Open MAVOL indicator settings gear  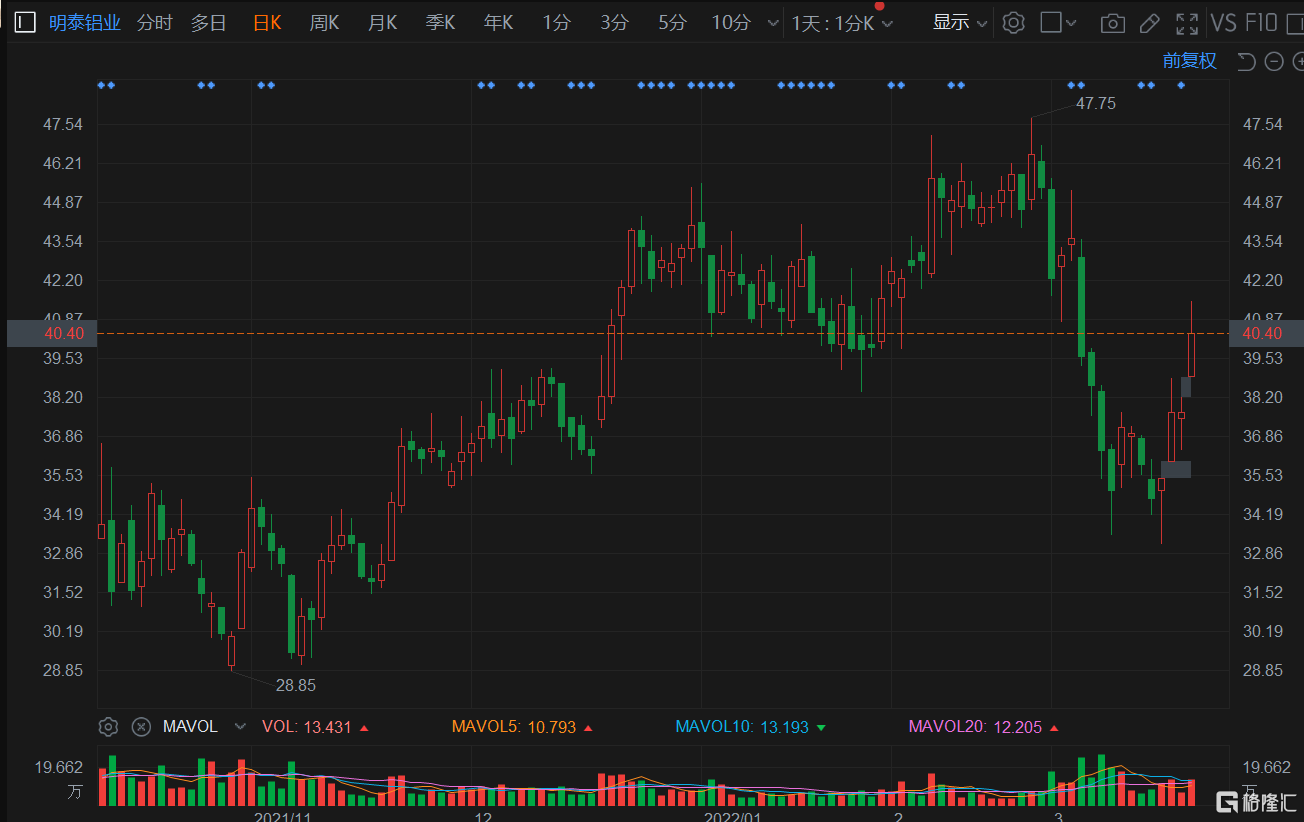point(109,726)
